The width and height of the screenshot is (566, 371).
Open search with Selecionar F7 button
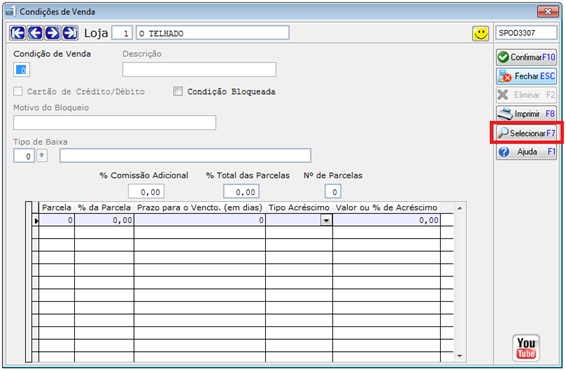[526, 133]
